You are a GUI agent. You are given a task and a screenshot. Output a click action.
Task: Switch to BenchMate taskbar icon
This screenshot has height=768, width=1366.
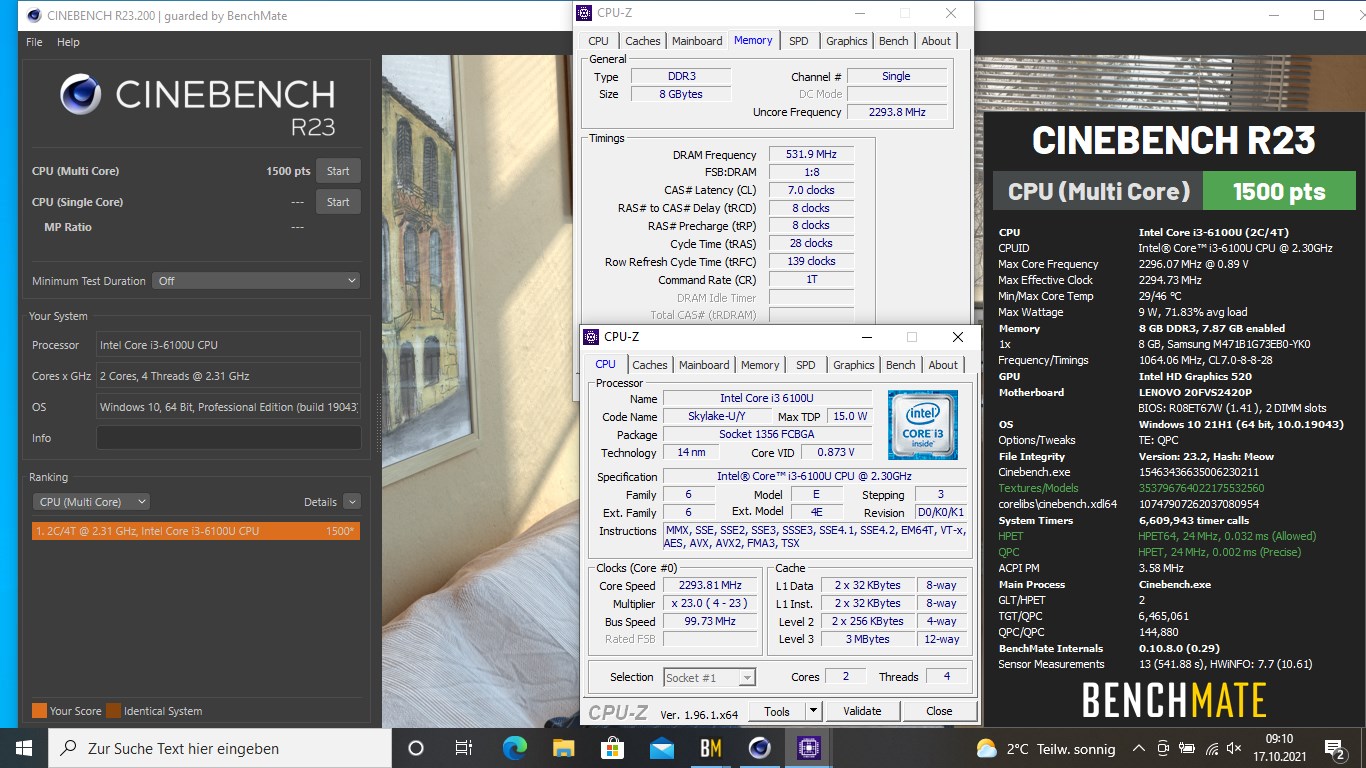(710, 748)
